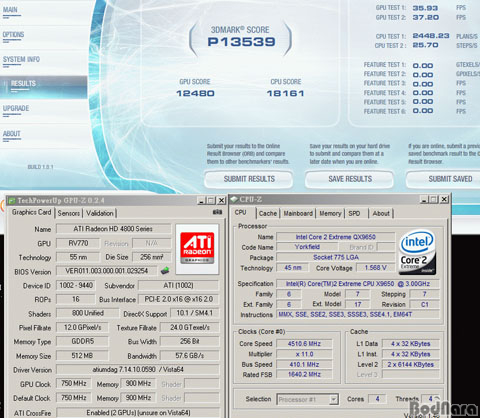
Task: Click the ATI CrossFire Enabled (2 GPUs) field
Action: coord(138,413)
